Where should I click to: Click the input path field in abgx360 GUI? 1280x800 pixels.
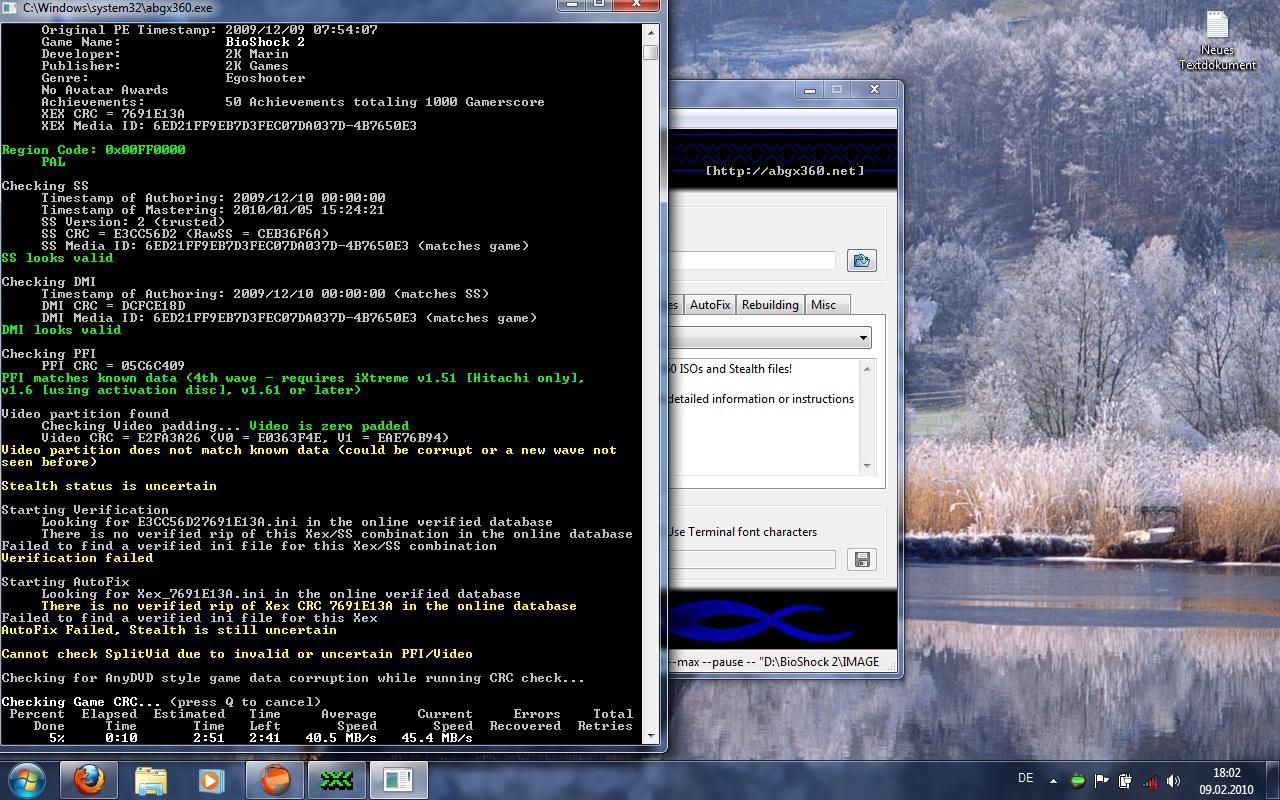point(752,261)
